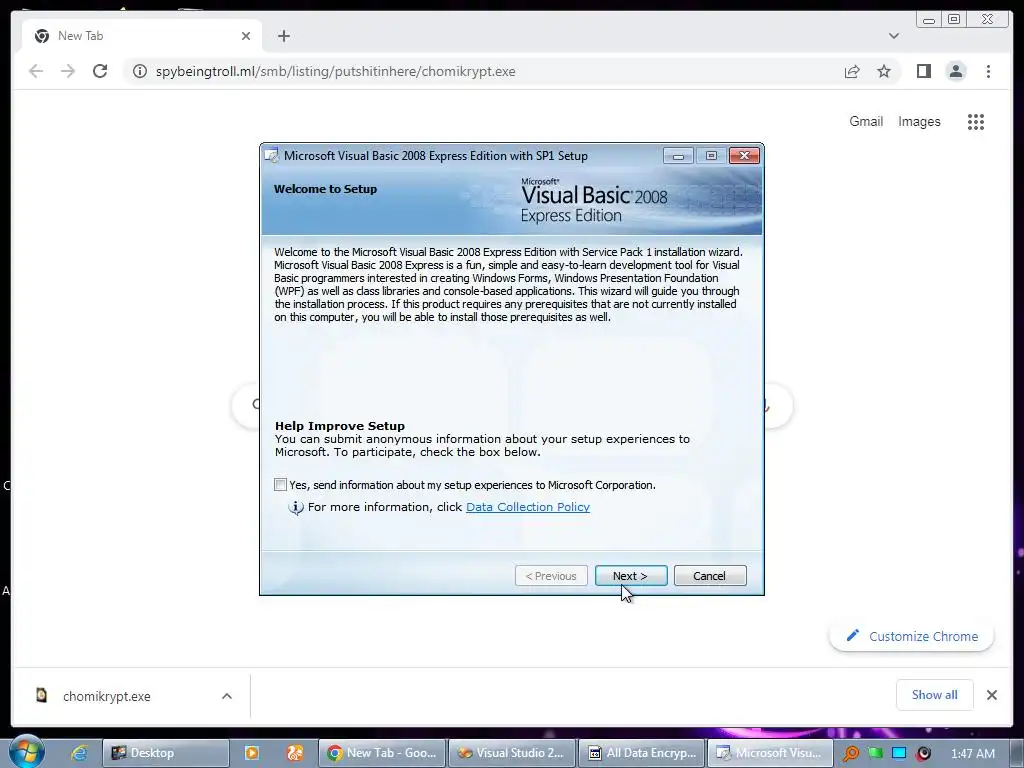
Task: Share this page via the share icon
Action: pos(852,71)
